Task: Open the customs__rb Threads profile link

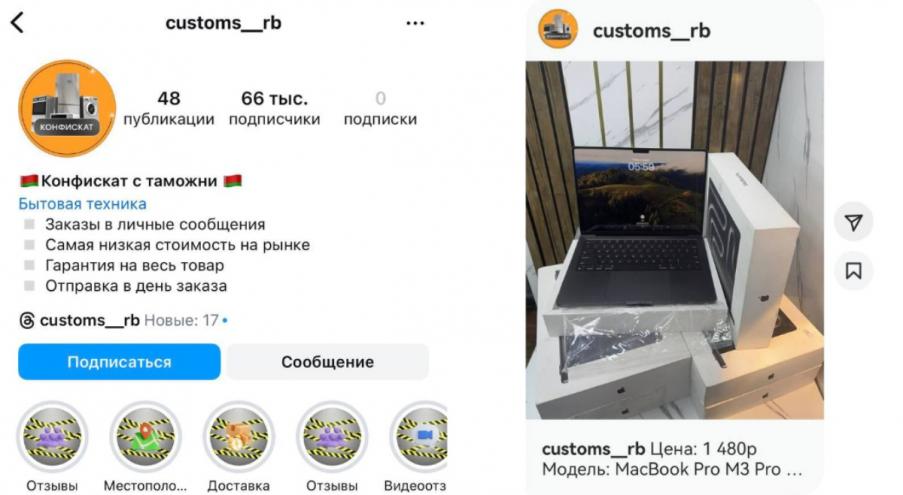Action: tap(89, 320)
